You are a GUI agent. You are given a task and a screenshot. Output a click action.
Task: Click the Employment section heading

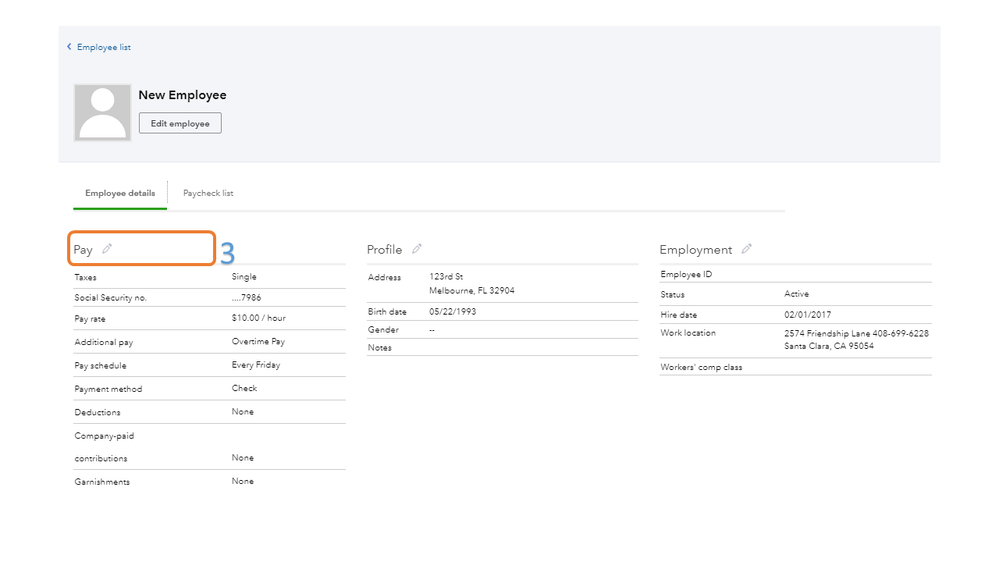pos(695,250)
